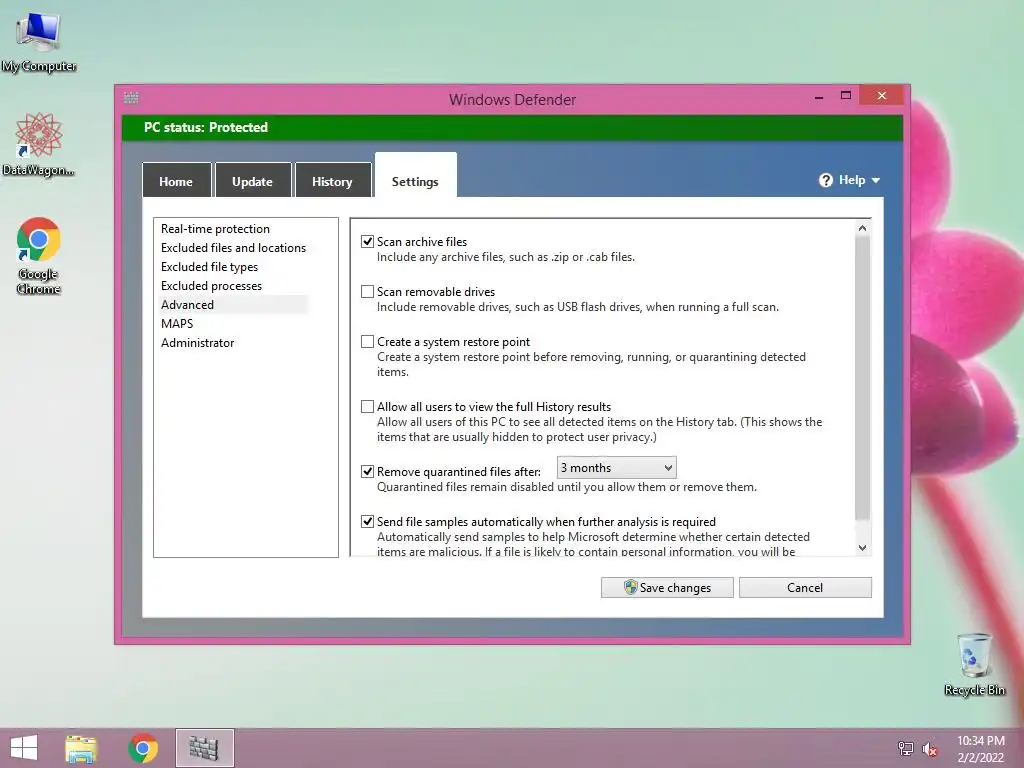Image resolution: width=1024 pixels, height=768 pixels.
Task: Click the Windows Defender title bar icon
Action: (x=131, y=98)
